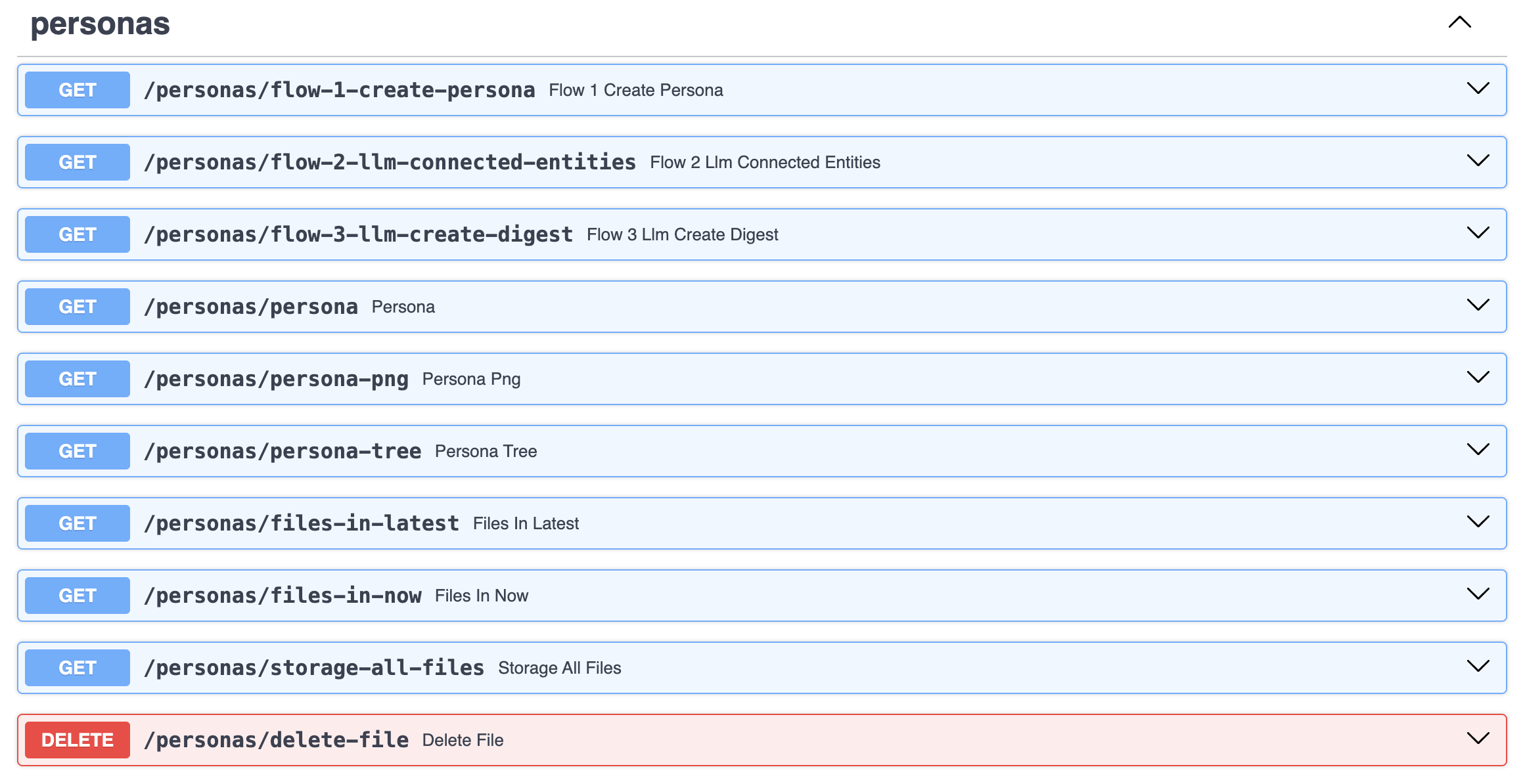The height and width of the screenshot is (784, 1523).
Task: Open the persona-png row chevron
Action: point(1478,378)
